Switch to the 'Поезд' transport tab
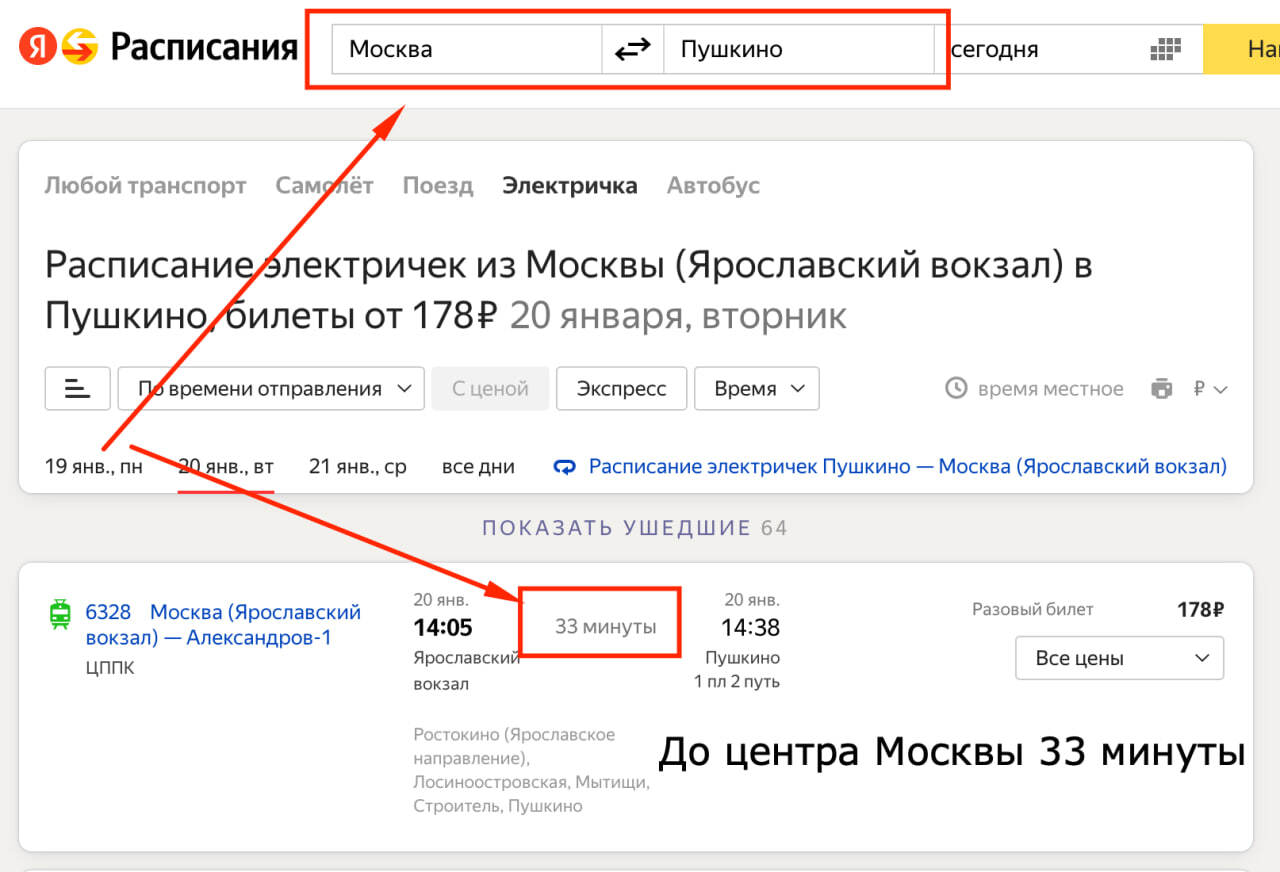The height and width of the screenshot is (872, 1280). click(x=438, y=185)
